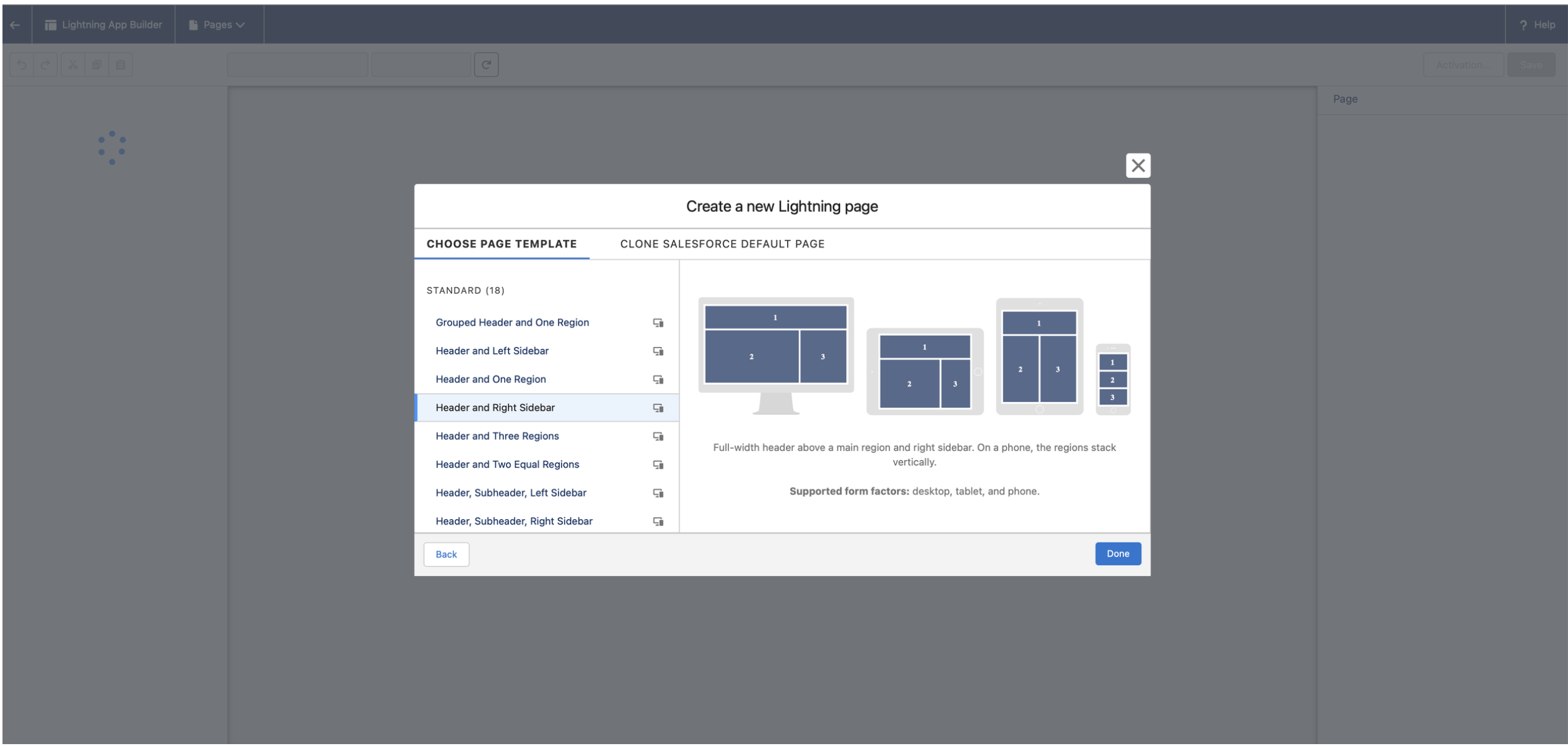Click form factor icon for Grouped Header row
Screen dimensions: 1568x746
click(658, 323)
